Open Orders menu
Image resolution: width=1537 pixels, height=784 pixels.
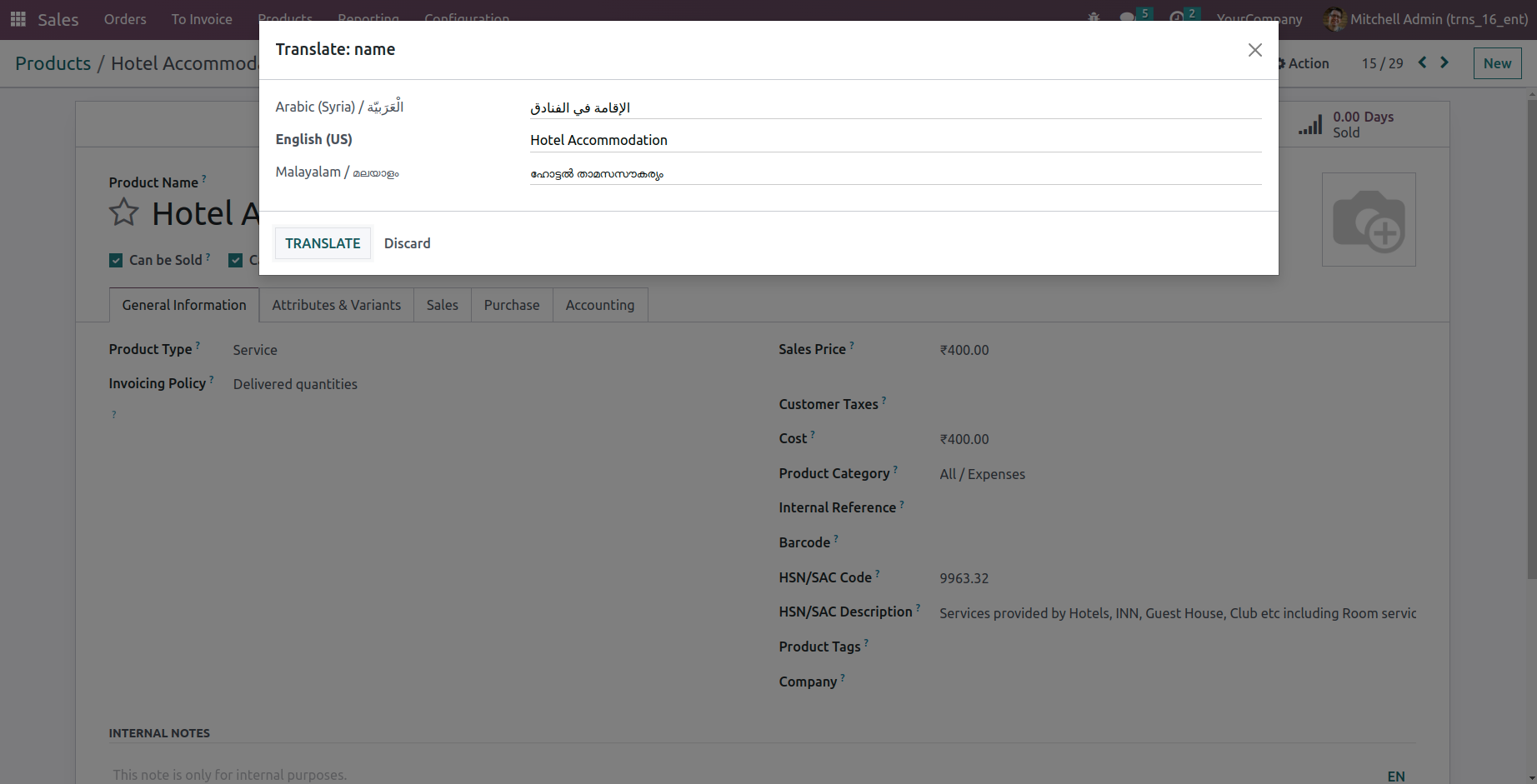pos(125,19)
